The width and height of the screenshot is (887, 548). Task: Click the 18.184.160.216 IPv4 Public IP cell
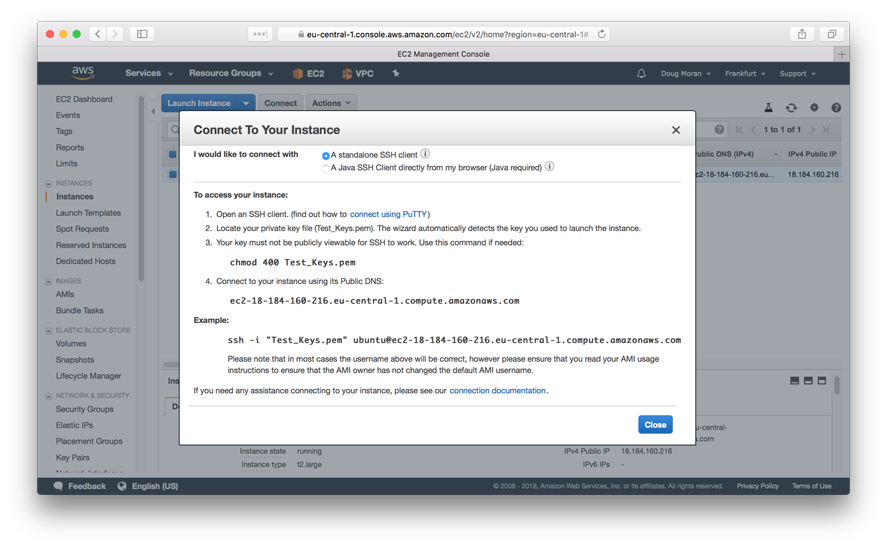pos(813,174)
